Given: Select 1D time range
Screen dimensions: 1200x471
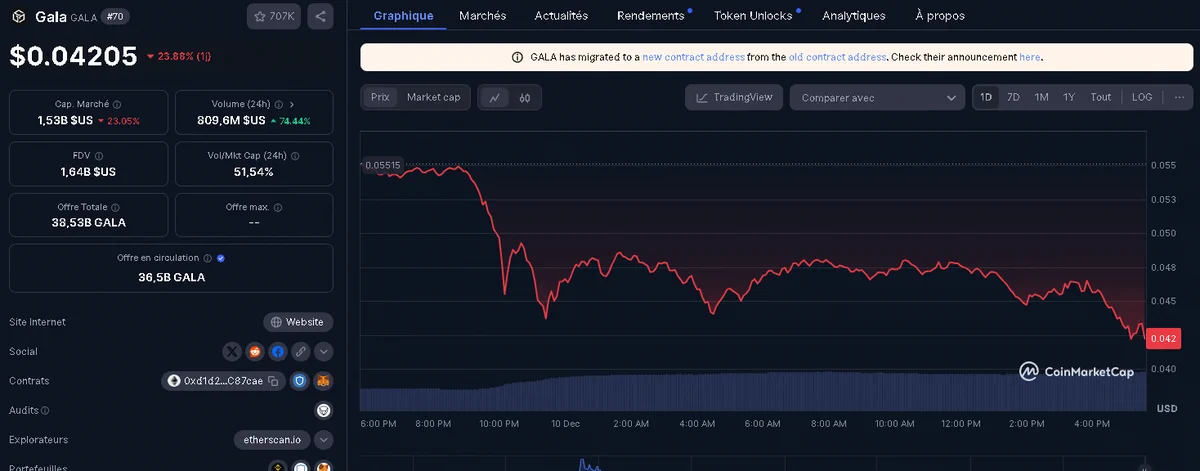Looking at the screenshot, I should click(986, 97).
